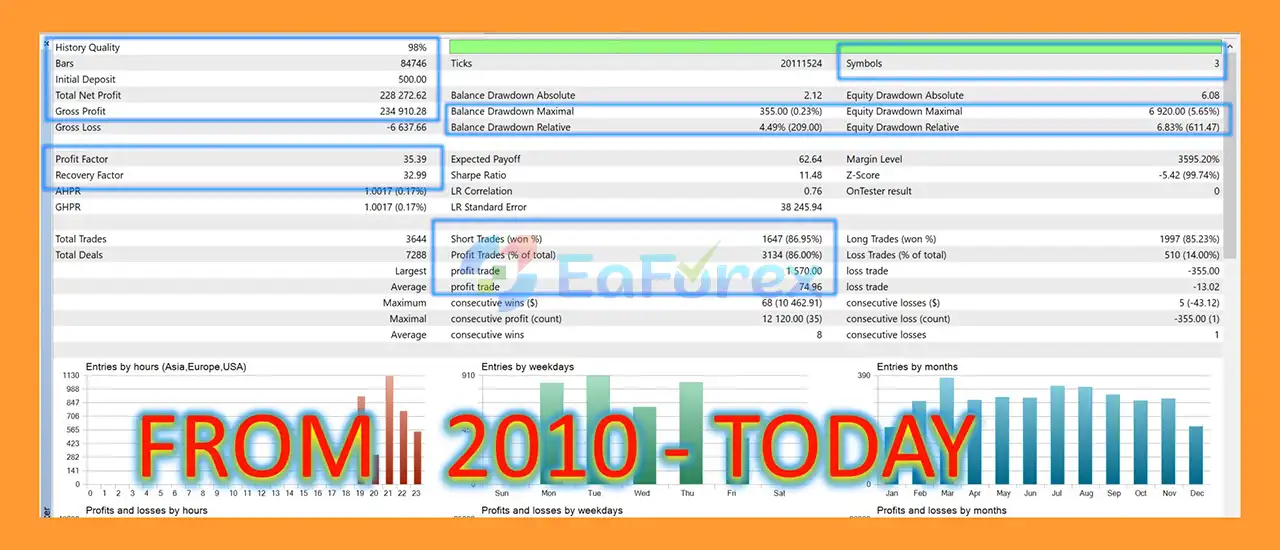Image resolution: width=1280 pixels, height=550 pixels.
Task: Select the Profit Factor value 35.39
Action: pos(410,159)
